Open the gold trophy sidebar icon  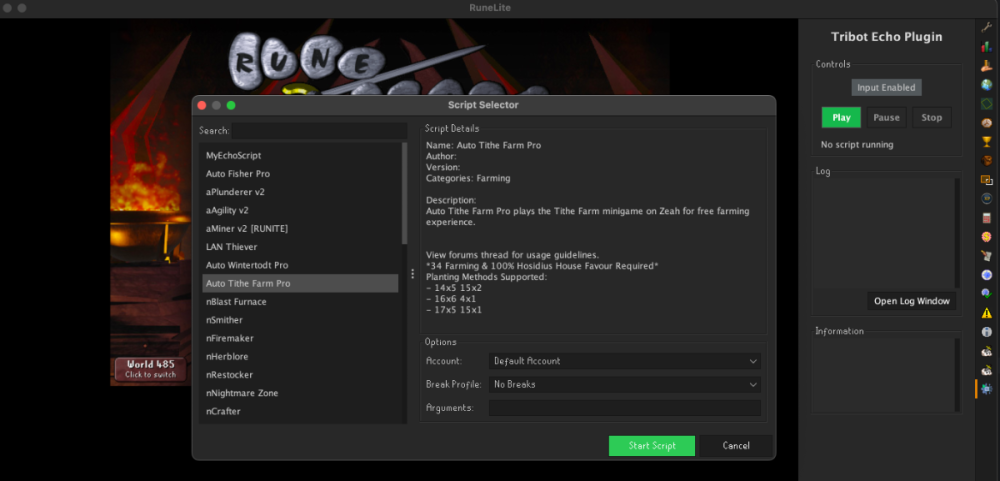click(987, 141)
